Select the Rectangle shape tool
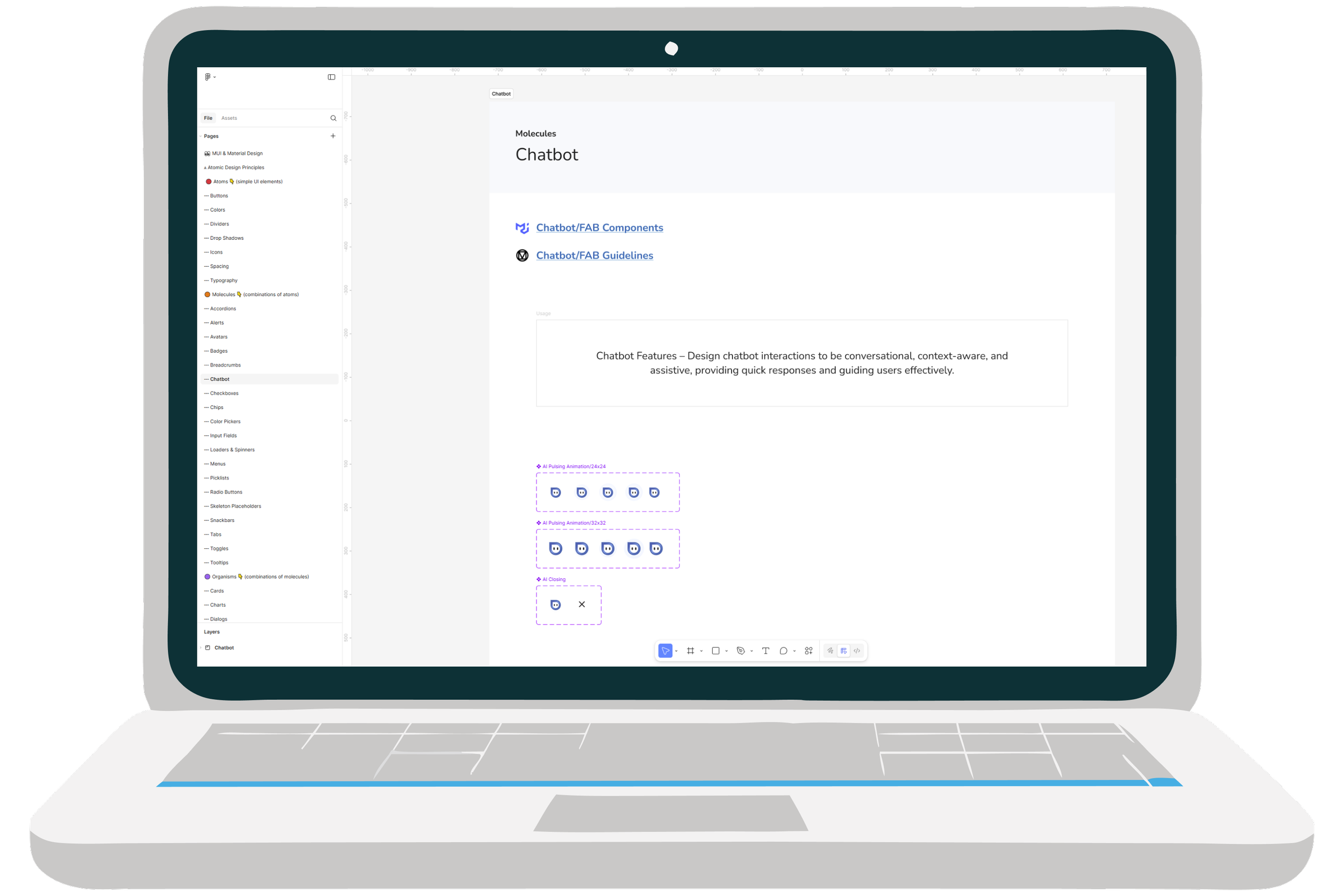This screenshot has height=896, width=1344. pyautogui.click(x=716, y=650)
